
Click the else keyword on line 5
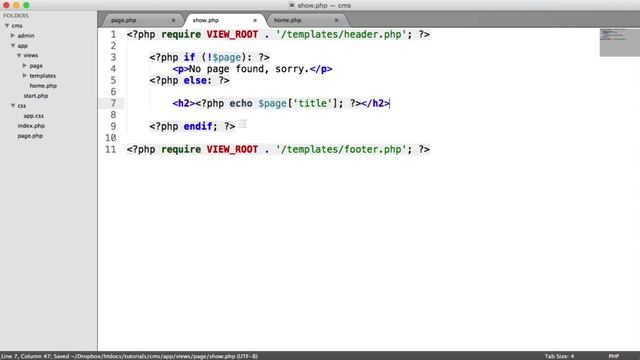(195, 80)
